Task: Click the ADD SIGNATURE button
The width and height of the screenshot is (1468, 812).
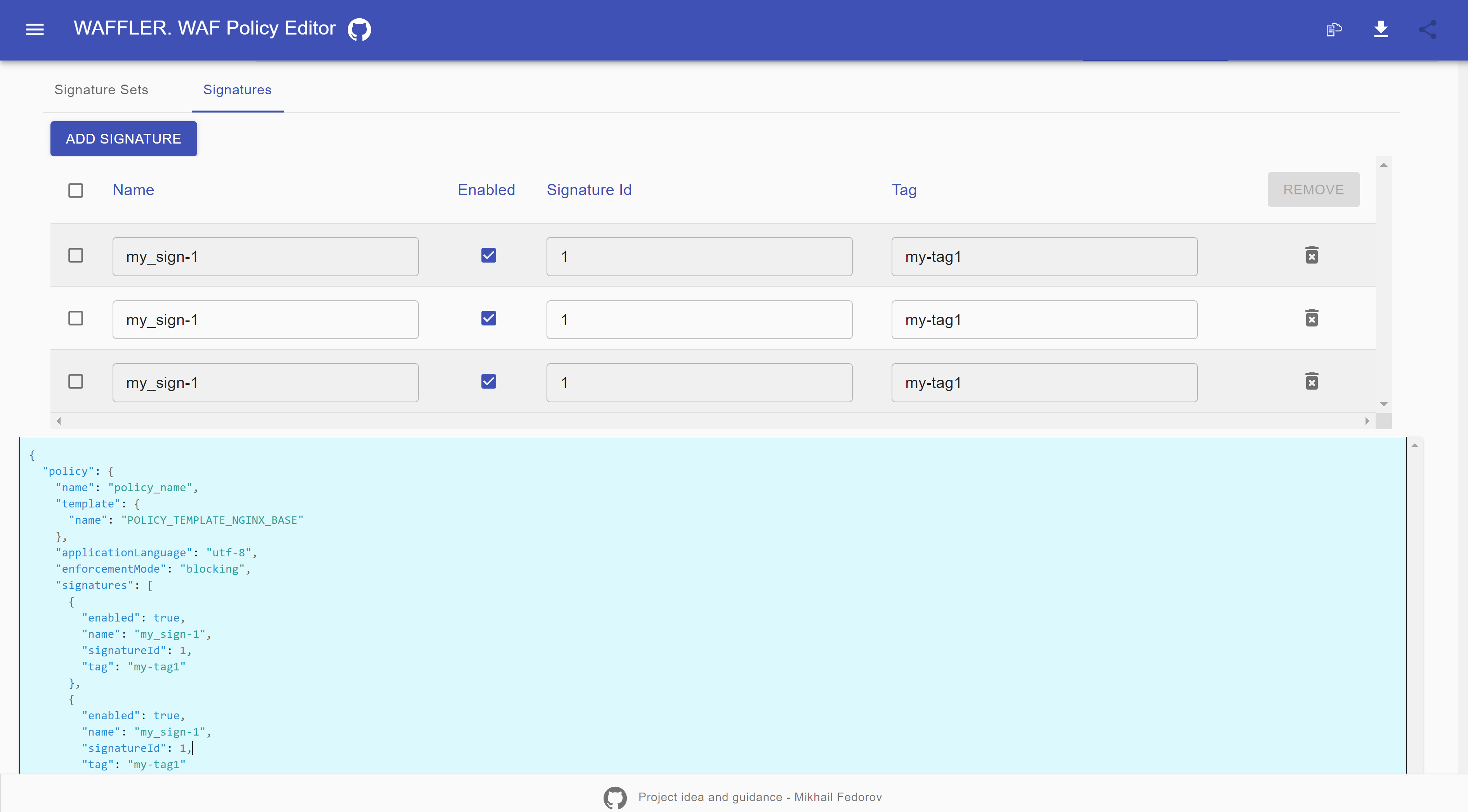Action: point(123,139)
